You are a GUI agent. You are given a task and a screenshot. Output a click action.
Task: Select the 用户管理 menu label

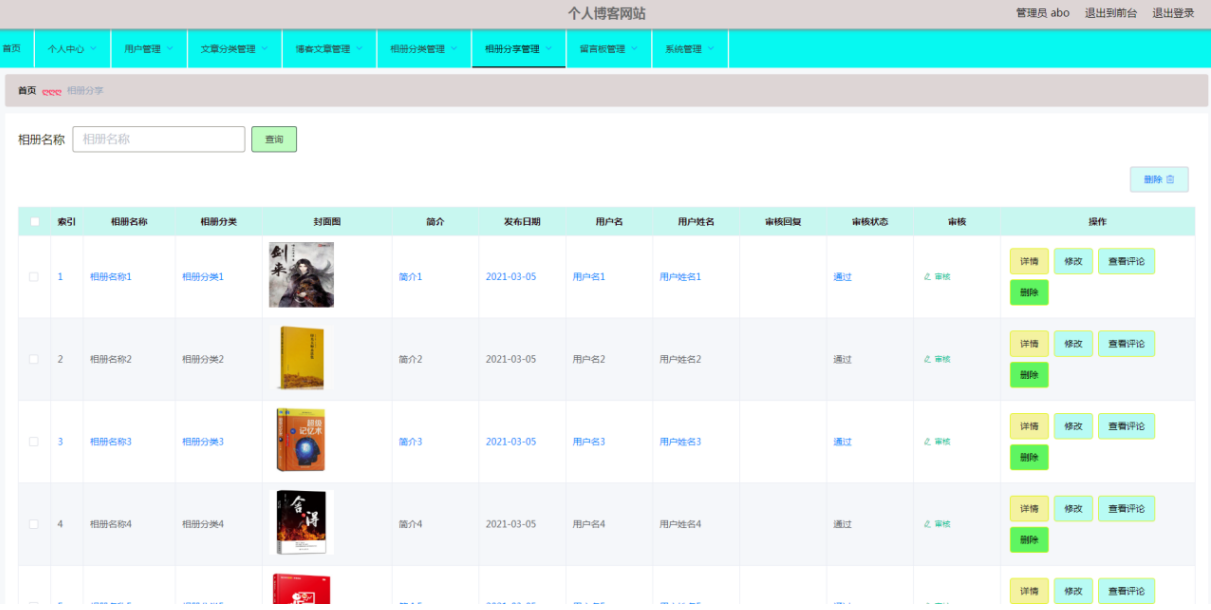click(142, 49)
